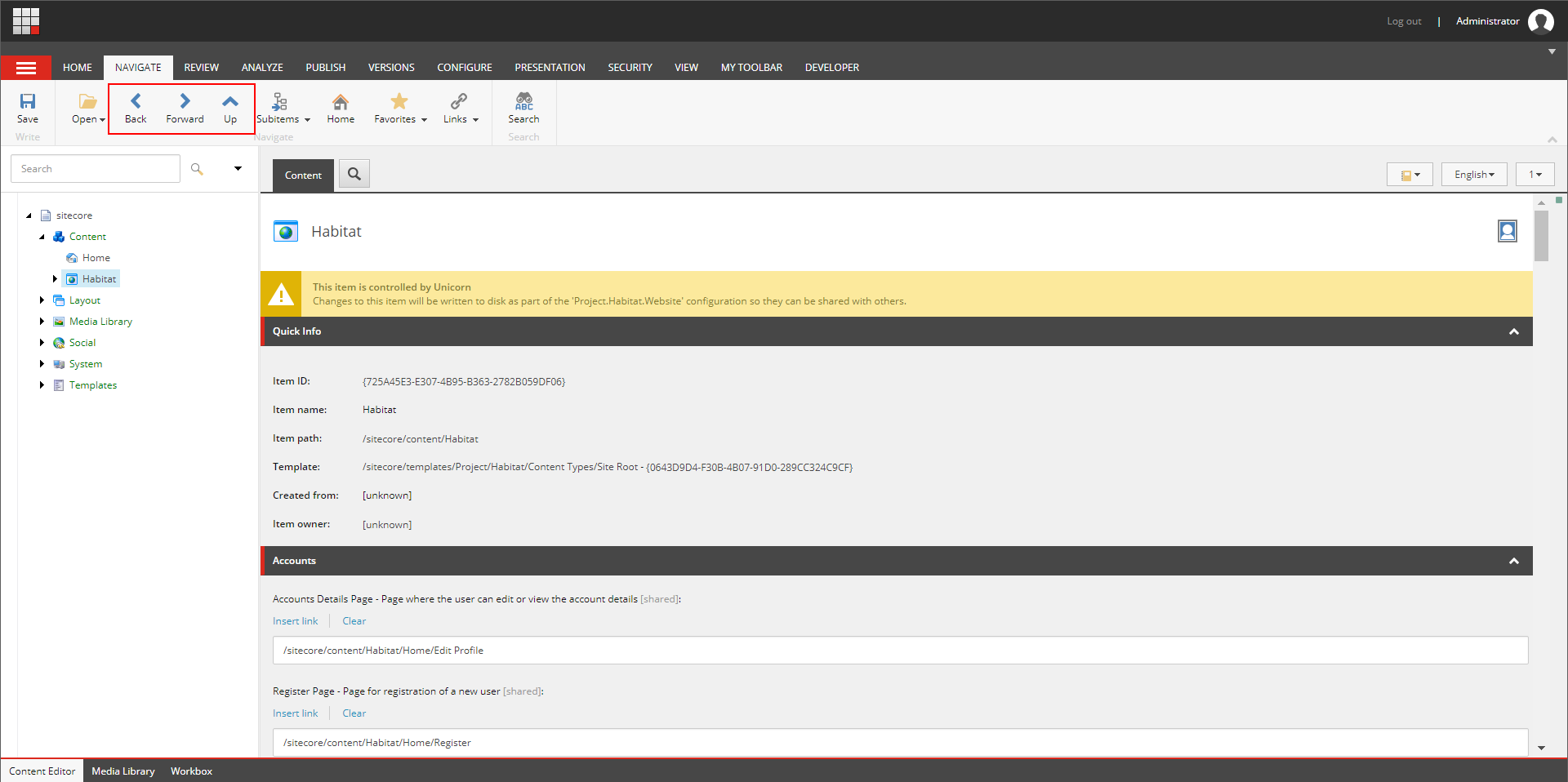The image size is (1568, 782).
Task: Open the Sitecore launchpad grid icon
Action: point(26,21)
